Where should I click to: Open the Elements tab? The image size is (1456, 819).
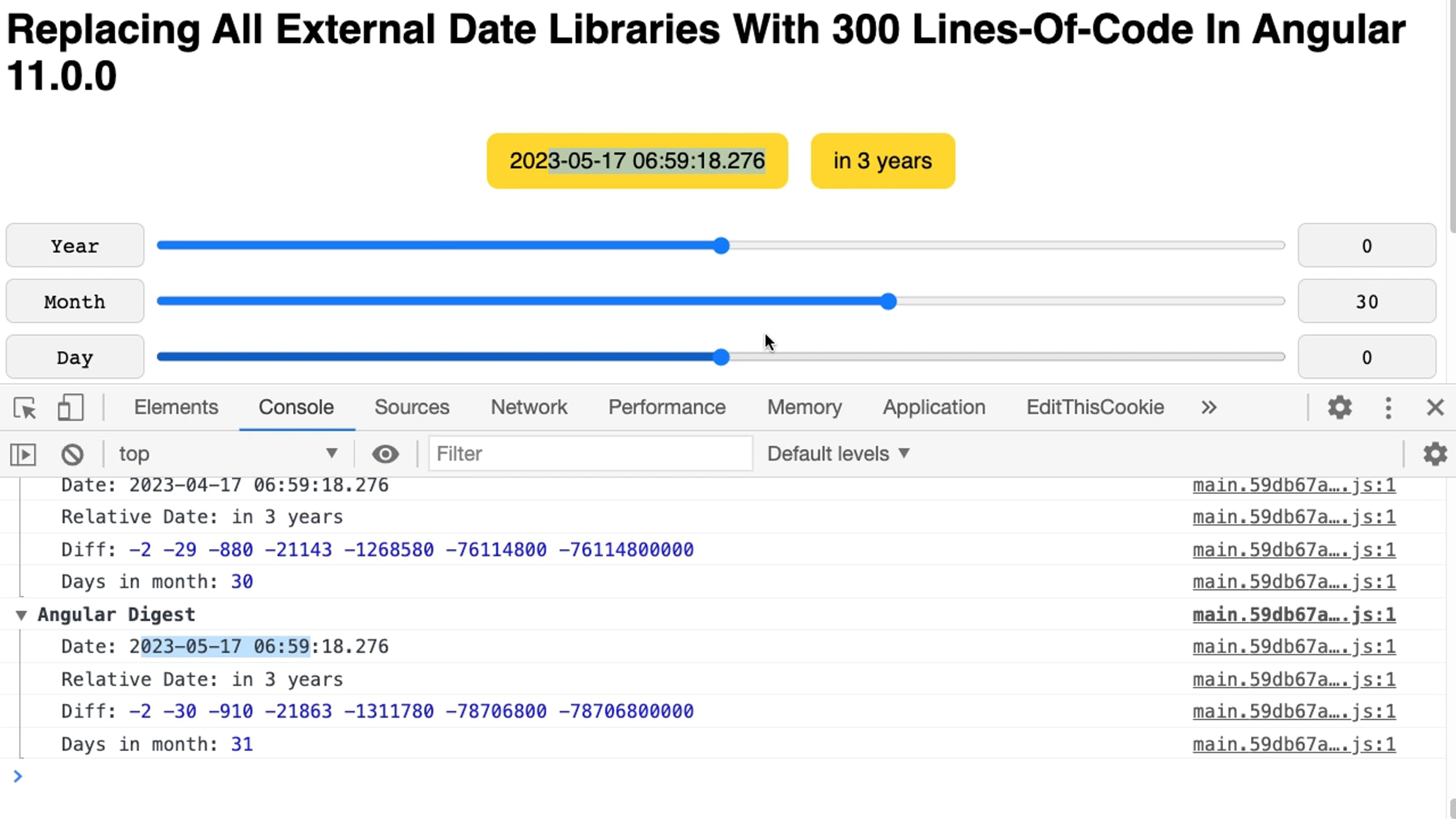176,407
